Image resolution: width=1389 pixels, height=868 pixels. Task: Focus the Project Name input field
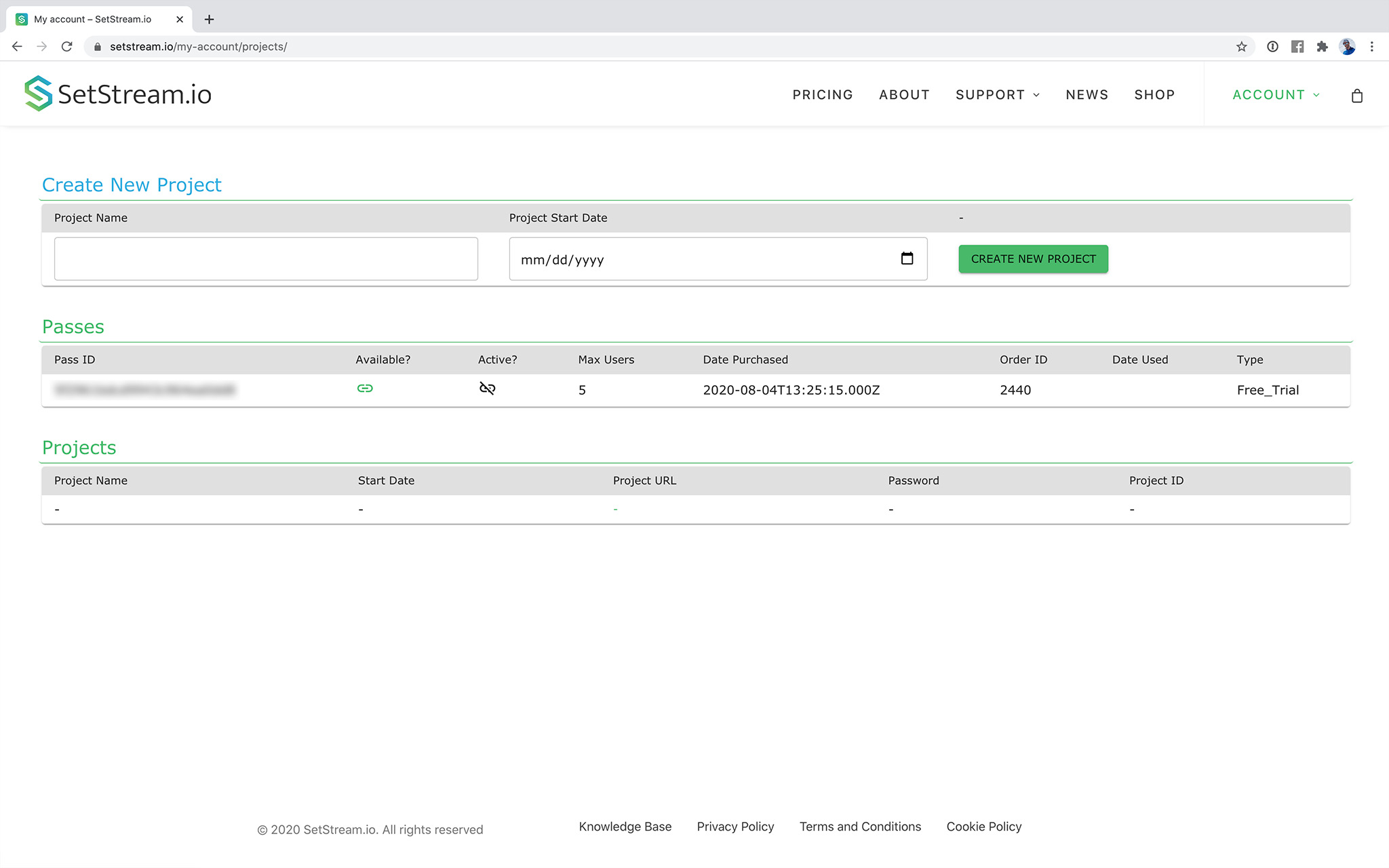(266, 258)
